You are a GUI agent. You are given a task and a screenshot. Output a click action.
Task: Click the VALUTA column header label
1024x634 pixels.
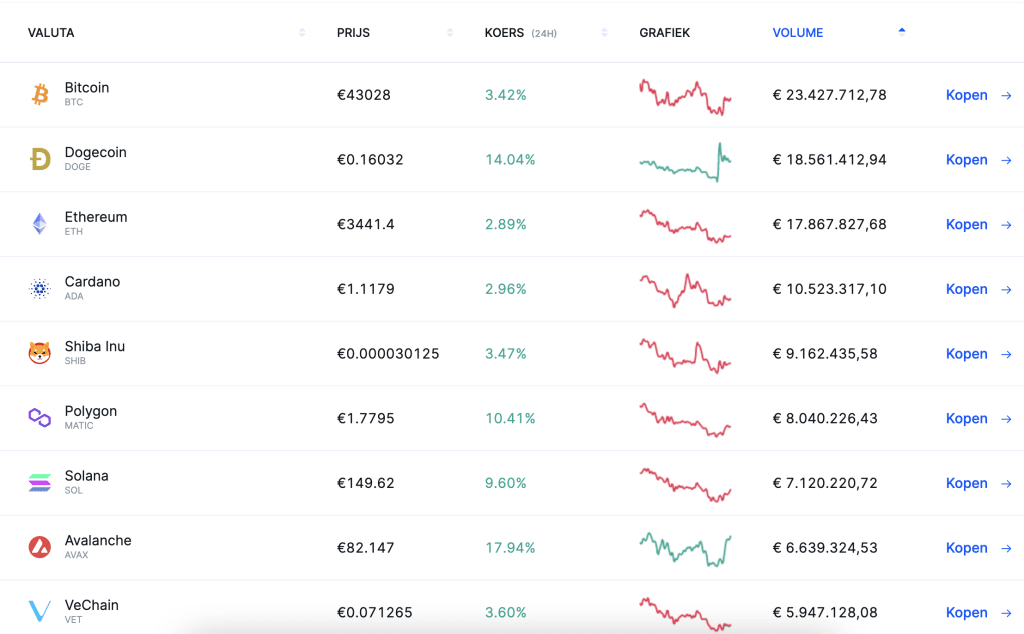pos(51,33)
